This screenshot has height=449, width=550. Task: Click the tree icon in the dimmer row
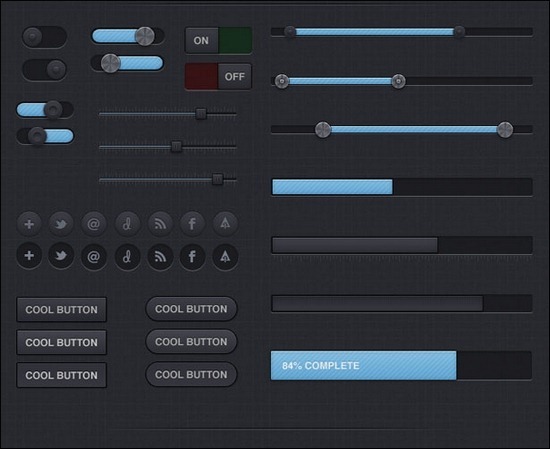point(225,224)
